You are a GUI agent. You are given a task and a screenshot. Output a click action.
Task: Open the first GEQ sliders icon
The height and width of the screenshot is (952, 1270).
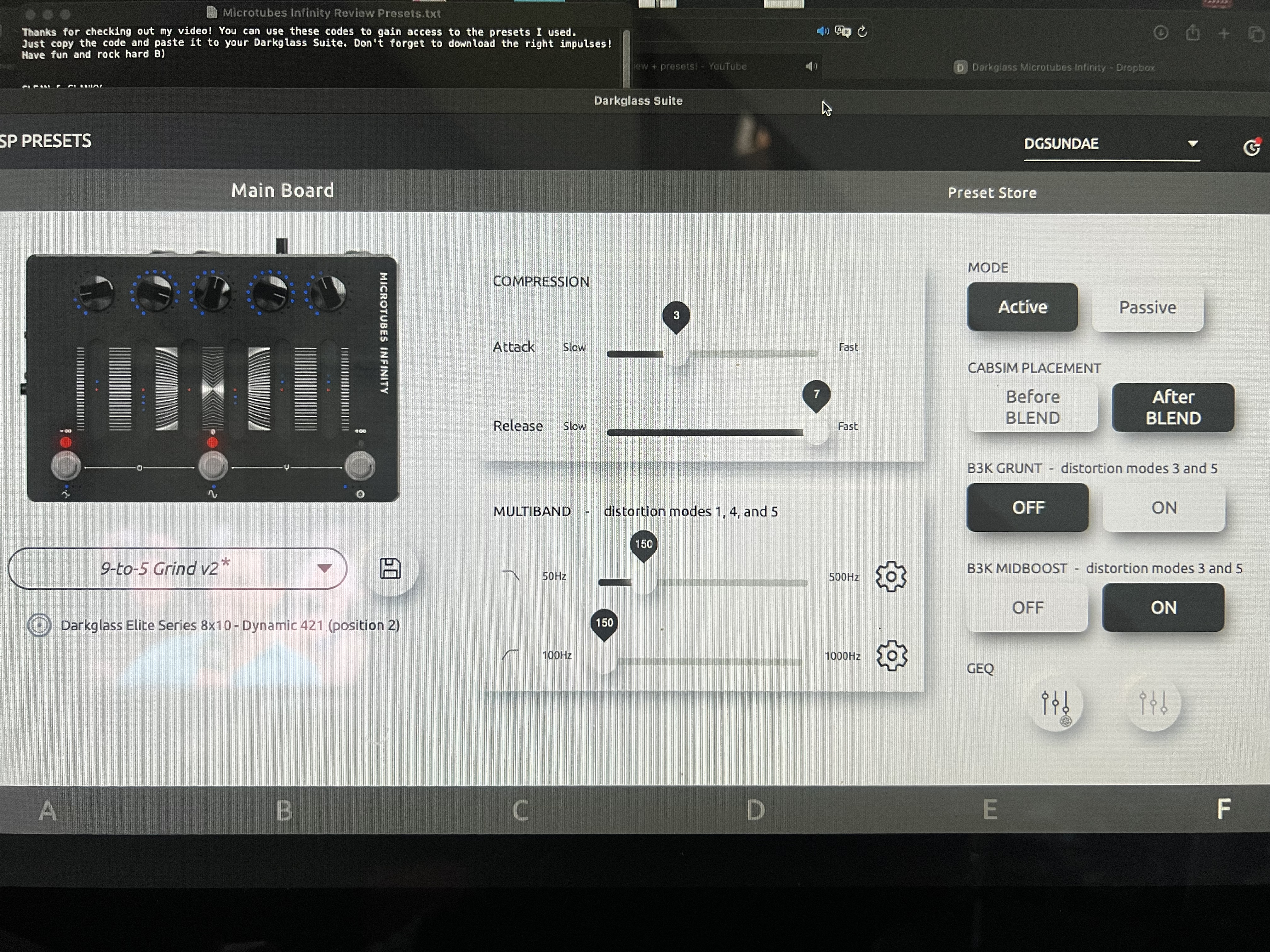tap(1055, 703)
